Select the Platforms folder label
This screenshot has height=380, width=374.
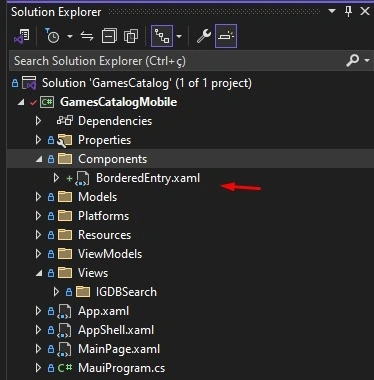pyautogui.click(x=103, y=216)
